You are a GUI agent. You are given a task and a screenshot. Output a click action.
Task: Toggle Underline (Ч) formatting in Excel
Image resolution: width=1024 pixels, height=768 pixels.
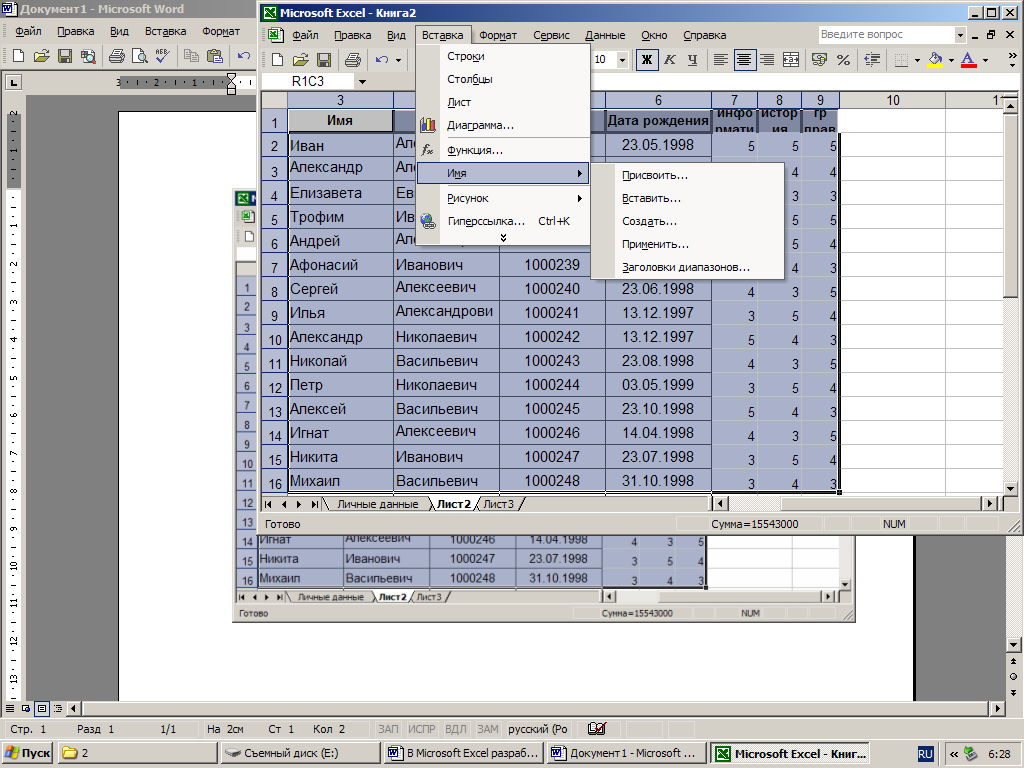[x=692, y=60]
